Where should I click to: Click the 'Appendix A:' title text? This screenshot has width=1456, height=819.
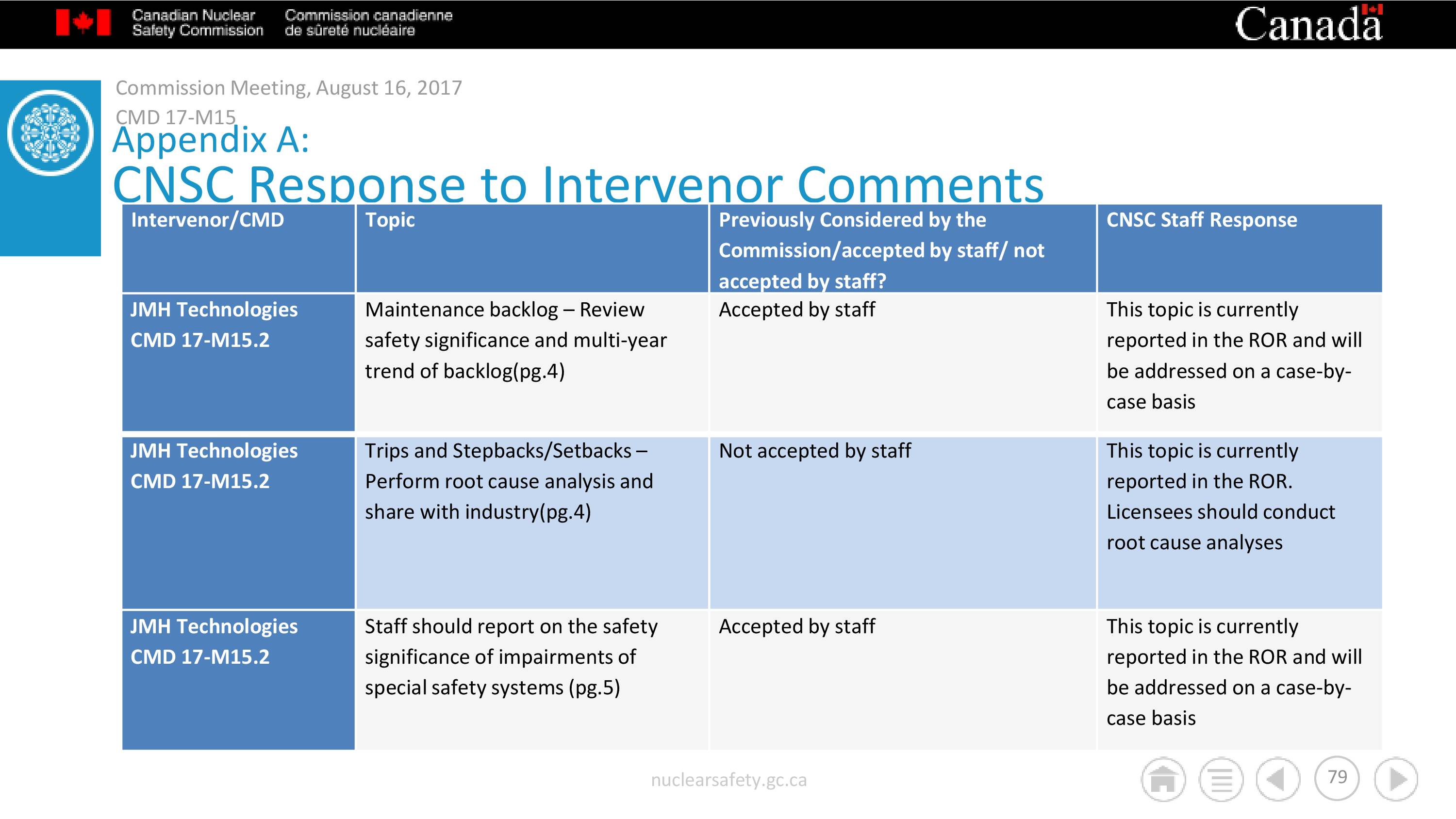coord(212,140)
